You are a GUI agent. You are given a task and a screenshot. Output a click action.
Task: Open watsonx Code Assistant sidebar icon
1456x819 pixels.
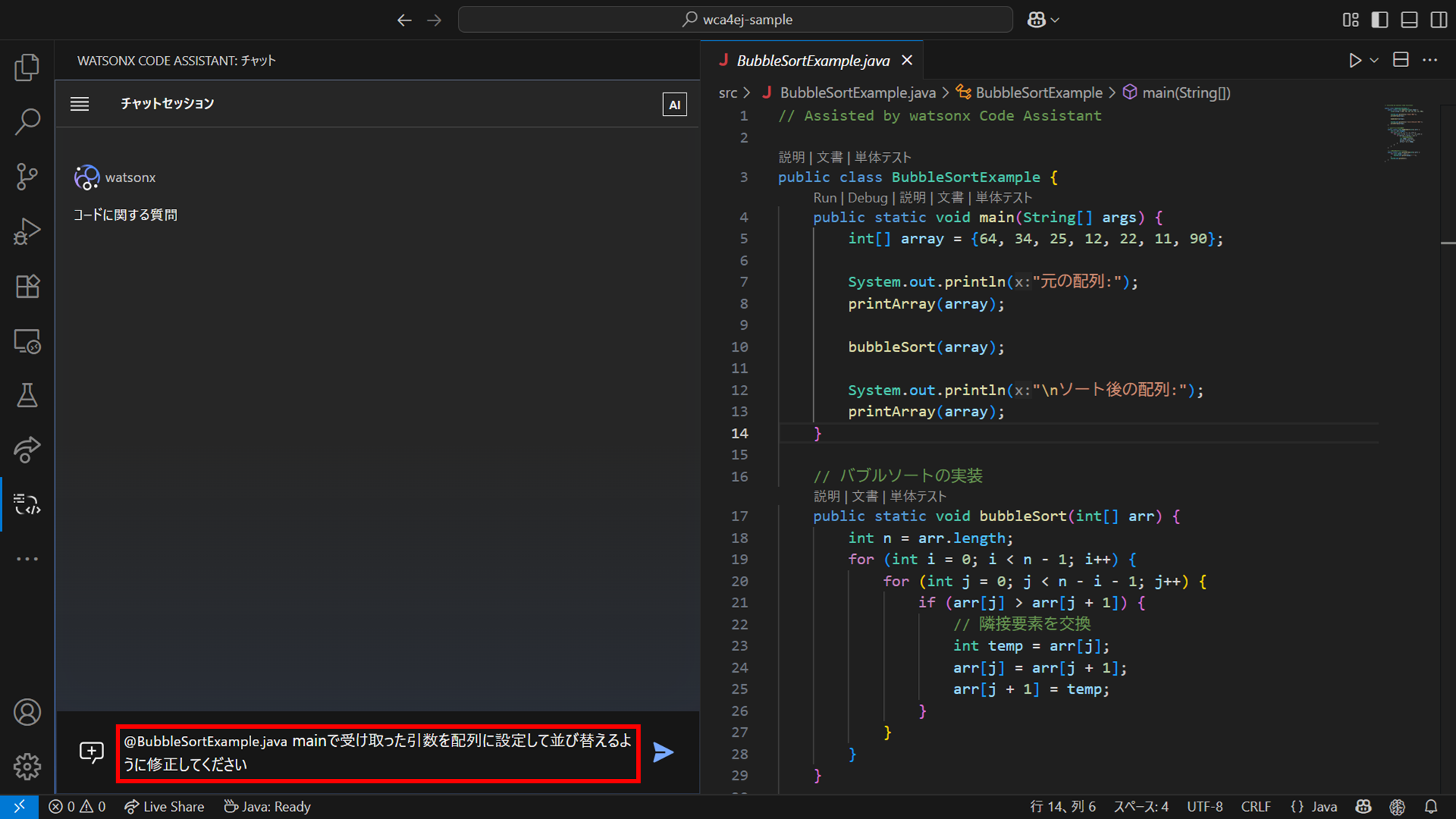click(x=27, y=504)
